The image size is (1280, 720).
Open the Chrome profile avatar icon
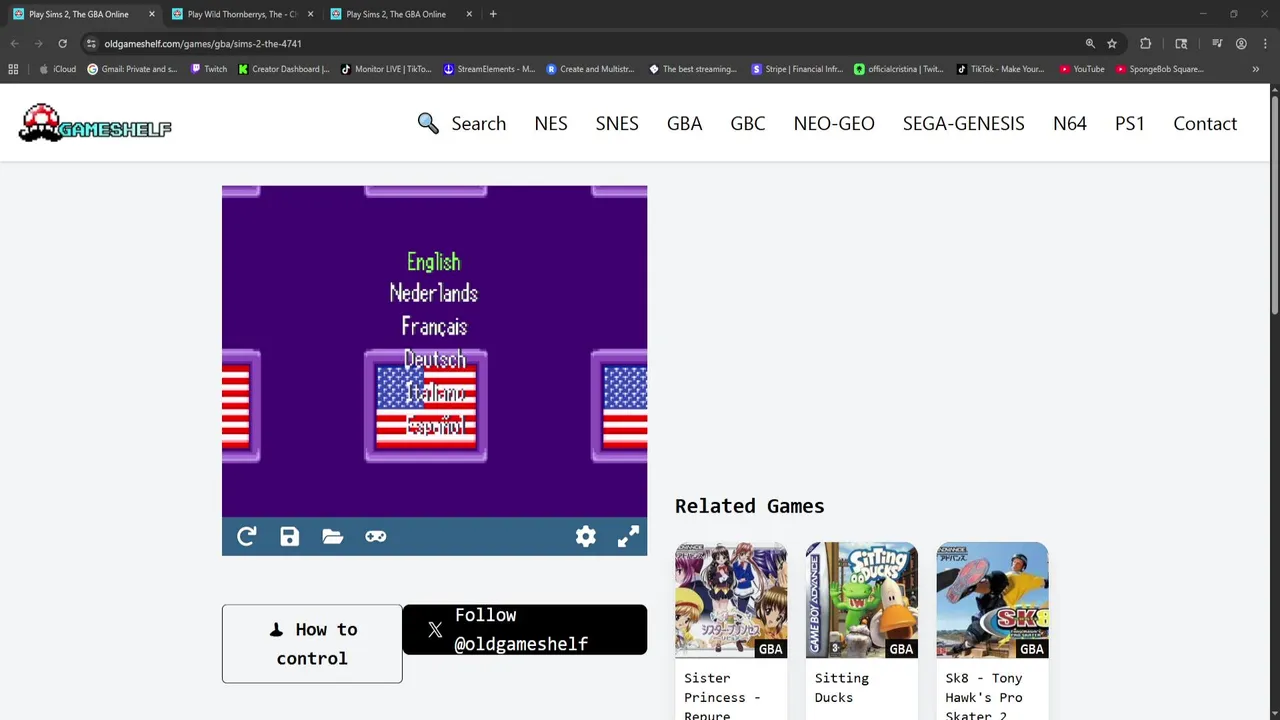pos(1241,44)
